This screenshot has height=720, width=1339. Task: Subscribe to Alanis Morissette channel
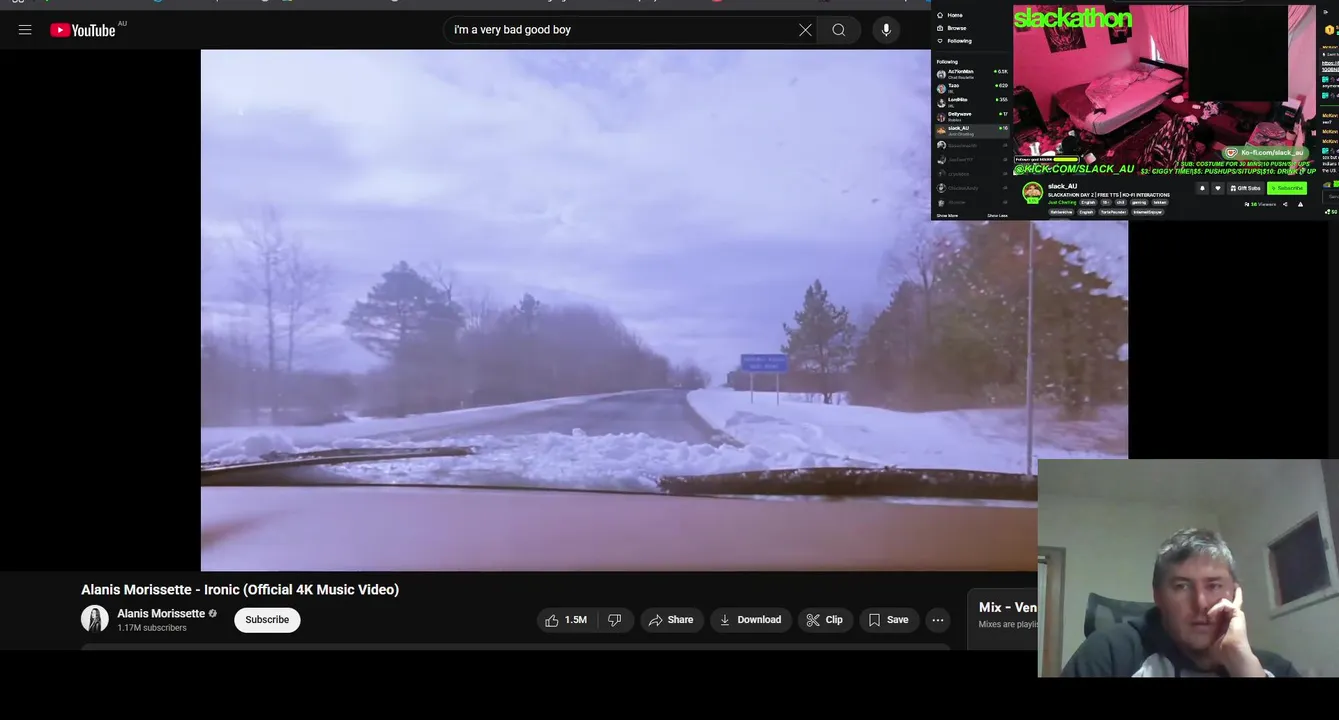tap(267, 620)
